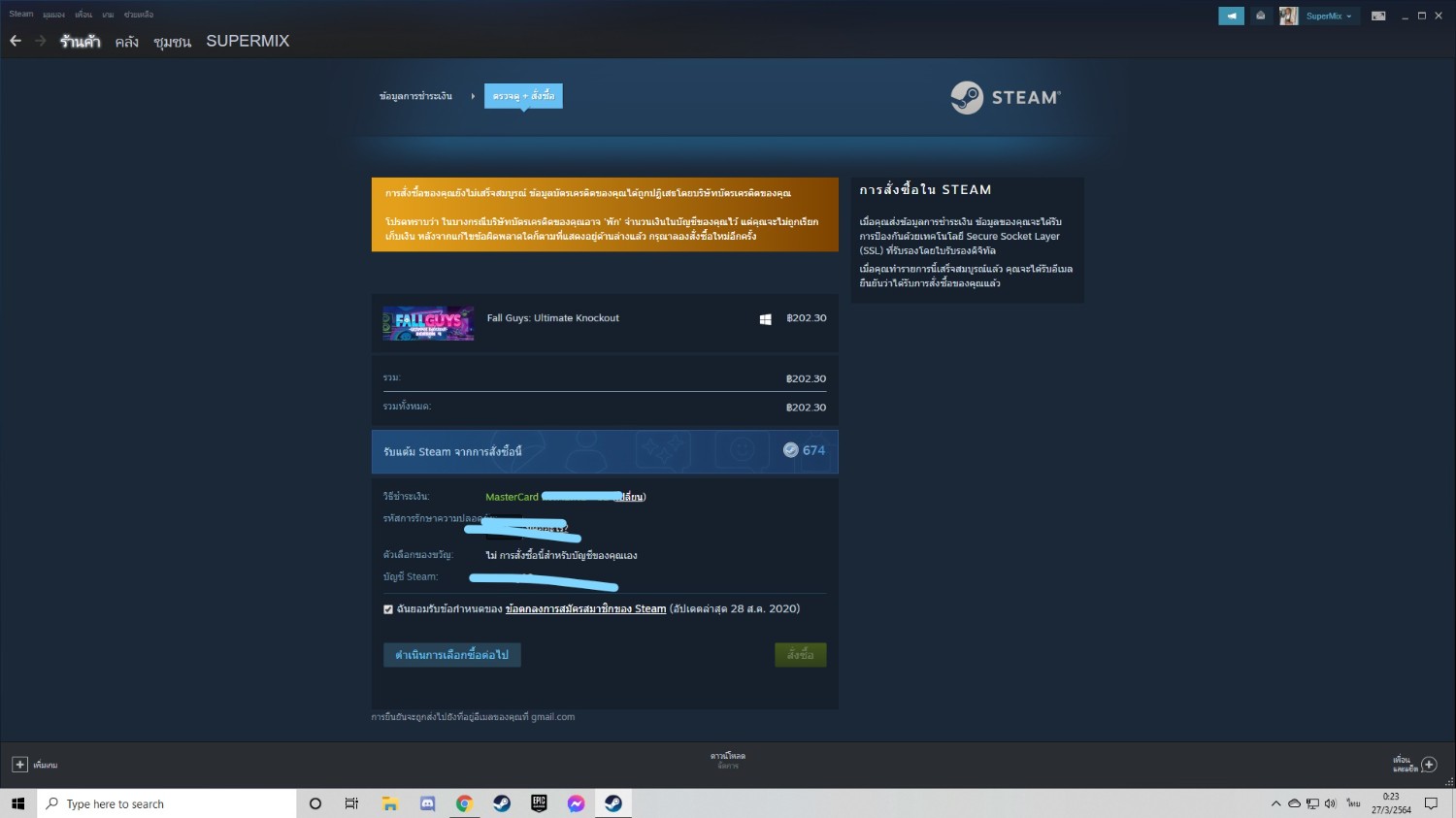Open File Explorer from taskbar
The image size is (1456, 818).
(390, 803)
